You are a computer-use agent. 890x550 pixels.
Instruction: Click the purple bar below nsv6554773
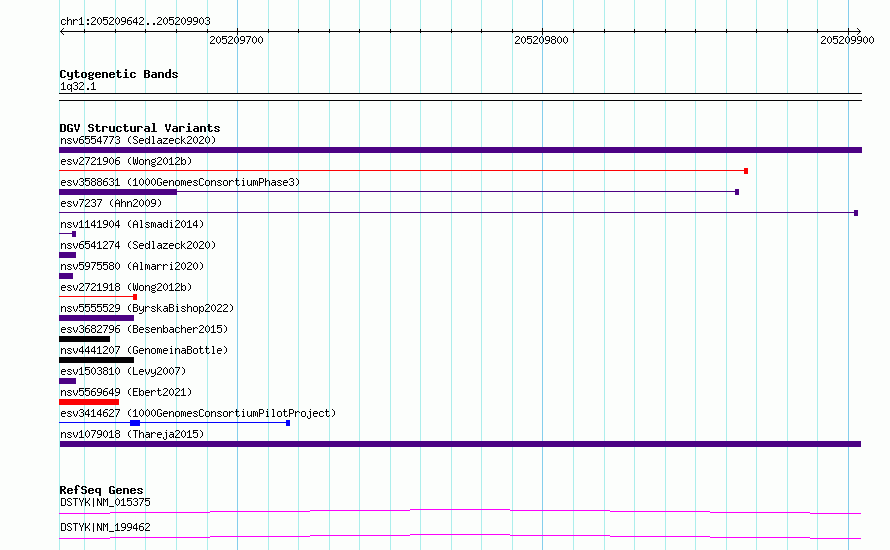[460, 150]
